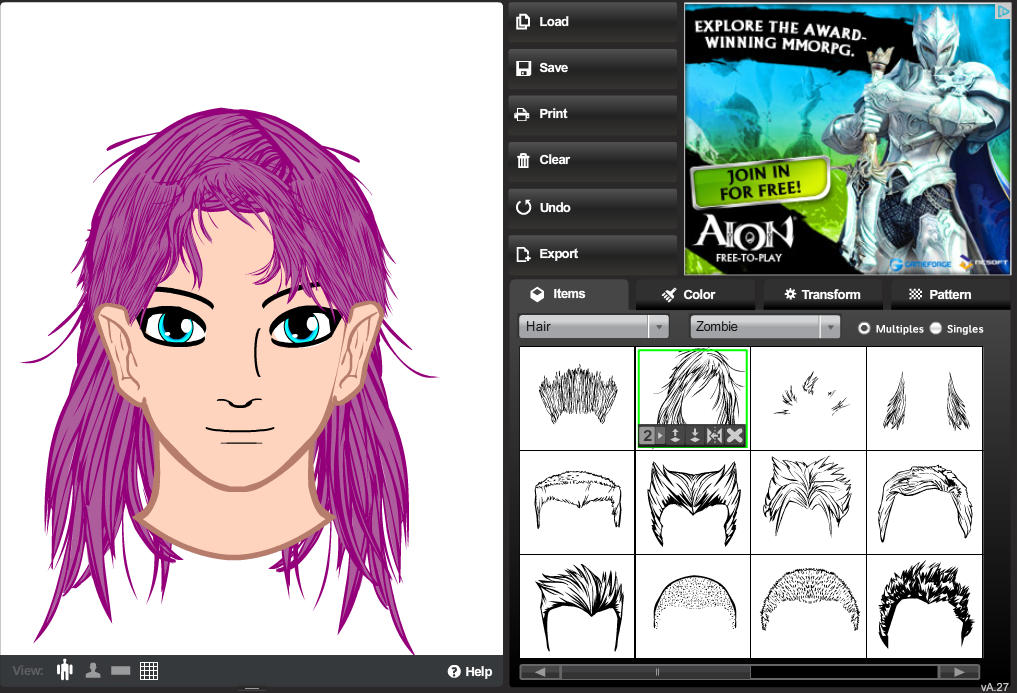The height and width of the screenshot is (693, 1019).
Task: Click the Undo button
Action: pyautogui.click(x=592, y=208)
